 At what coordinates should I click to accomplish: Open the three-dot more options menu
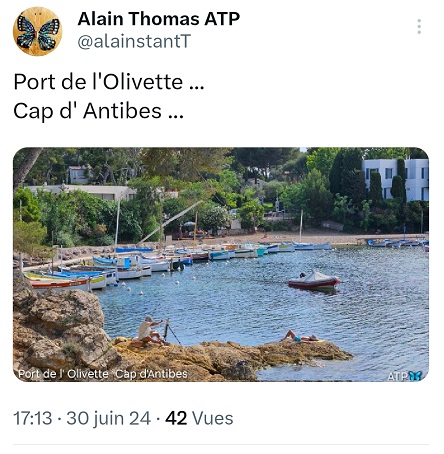coord(419,26)
